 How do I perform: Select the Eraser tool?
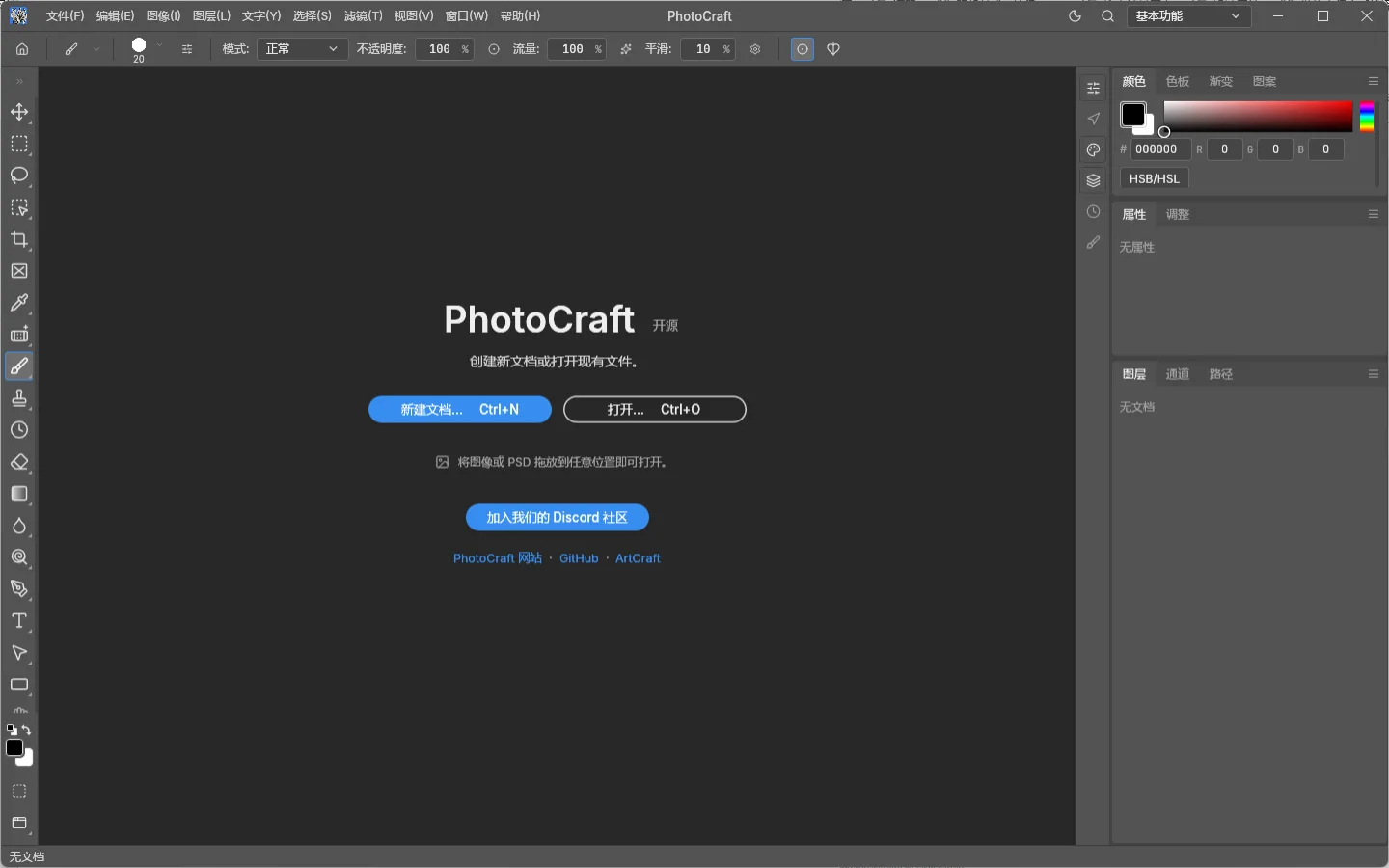click(19, 462)
